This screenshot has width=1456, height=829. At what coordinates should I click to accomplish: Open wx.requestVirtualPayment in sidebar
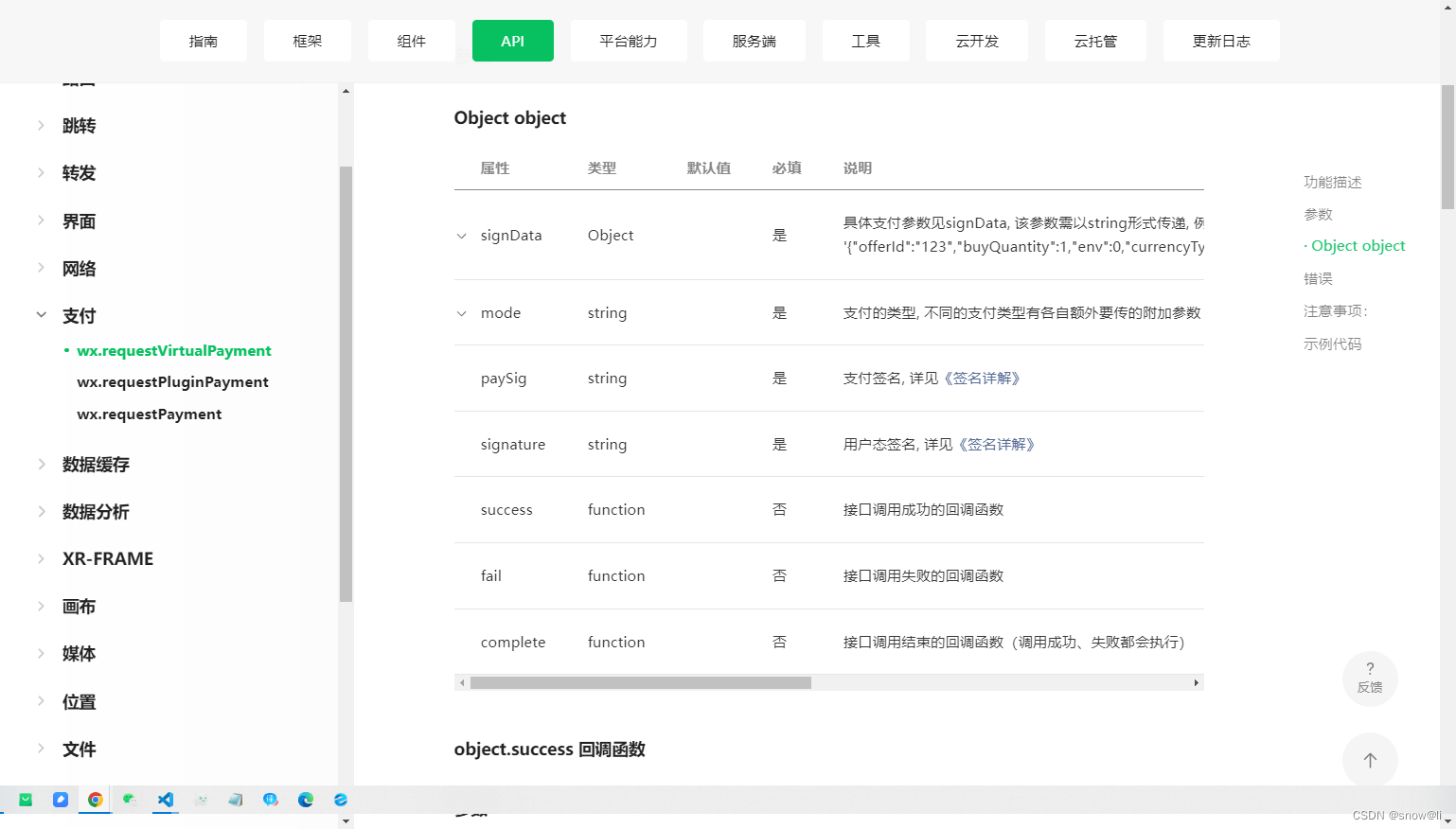tap(174, 350)
